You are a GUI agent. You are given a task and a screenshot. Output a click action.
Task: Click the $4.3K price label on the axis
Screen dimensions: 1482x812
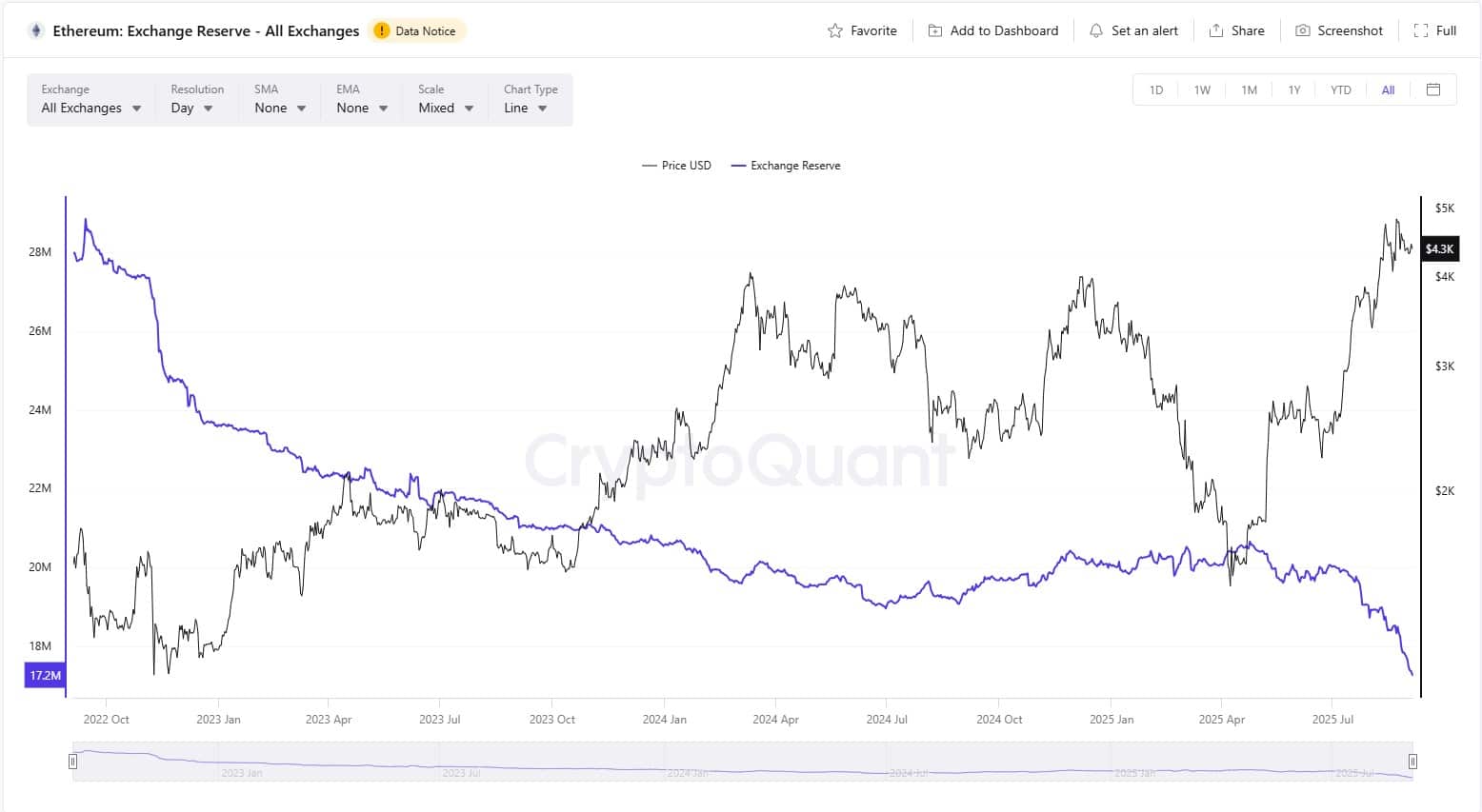tap(1440, 248)
